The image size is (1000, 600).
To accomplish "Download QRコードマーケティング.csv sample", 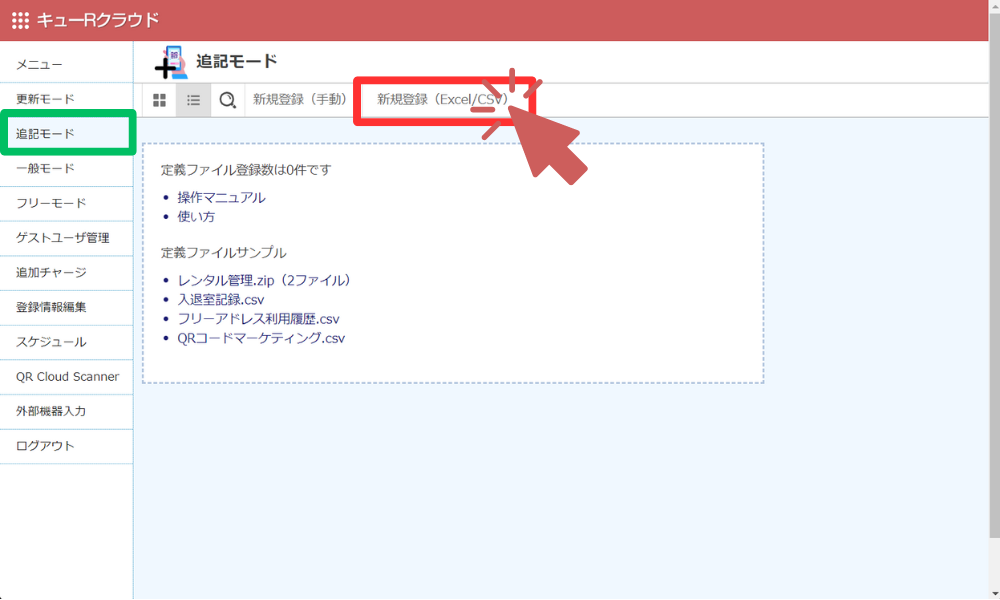I will pos(261,338).
